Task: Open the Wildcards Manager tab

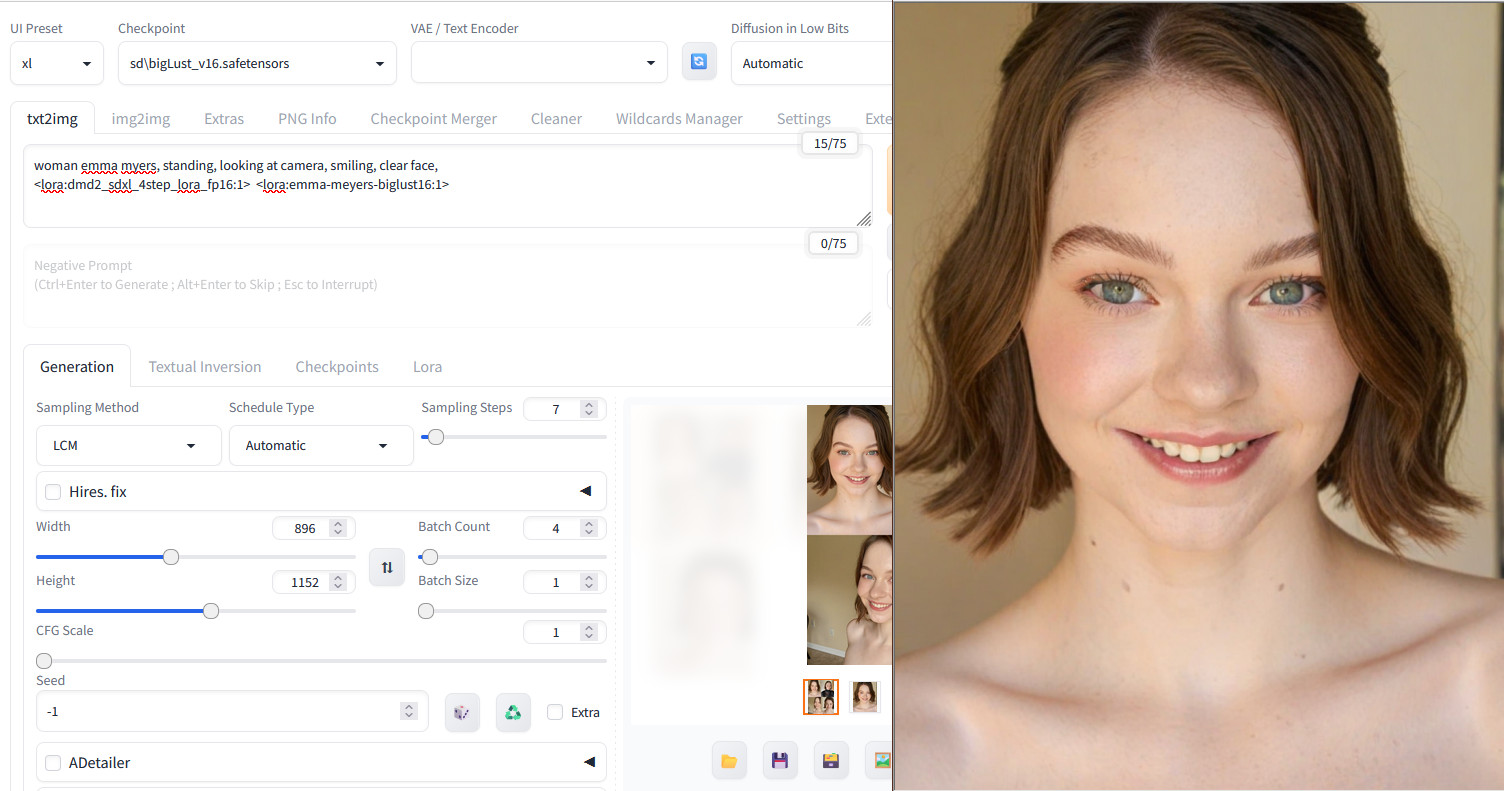Action: [679, 119]
